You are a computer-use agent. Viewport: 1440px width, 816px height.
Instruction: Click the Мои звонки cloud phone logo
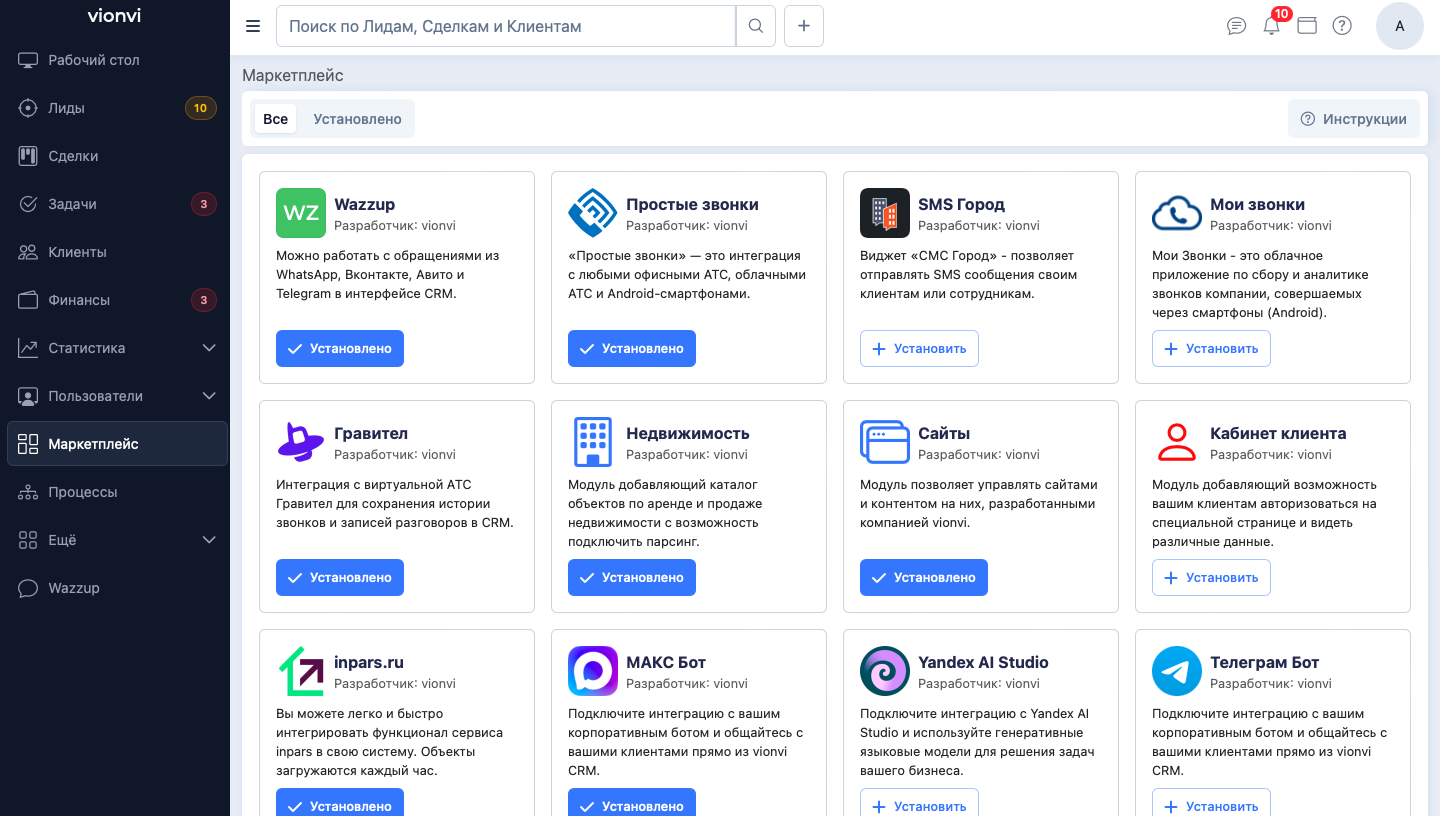[x=1177, y=213]
